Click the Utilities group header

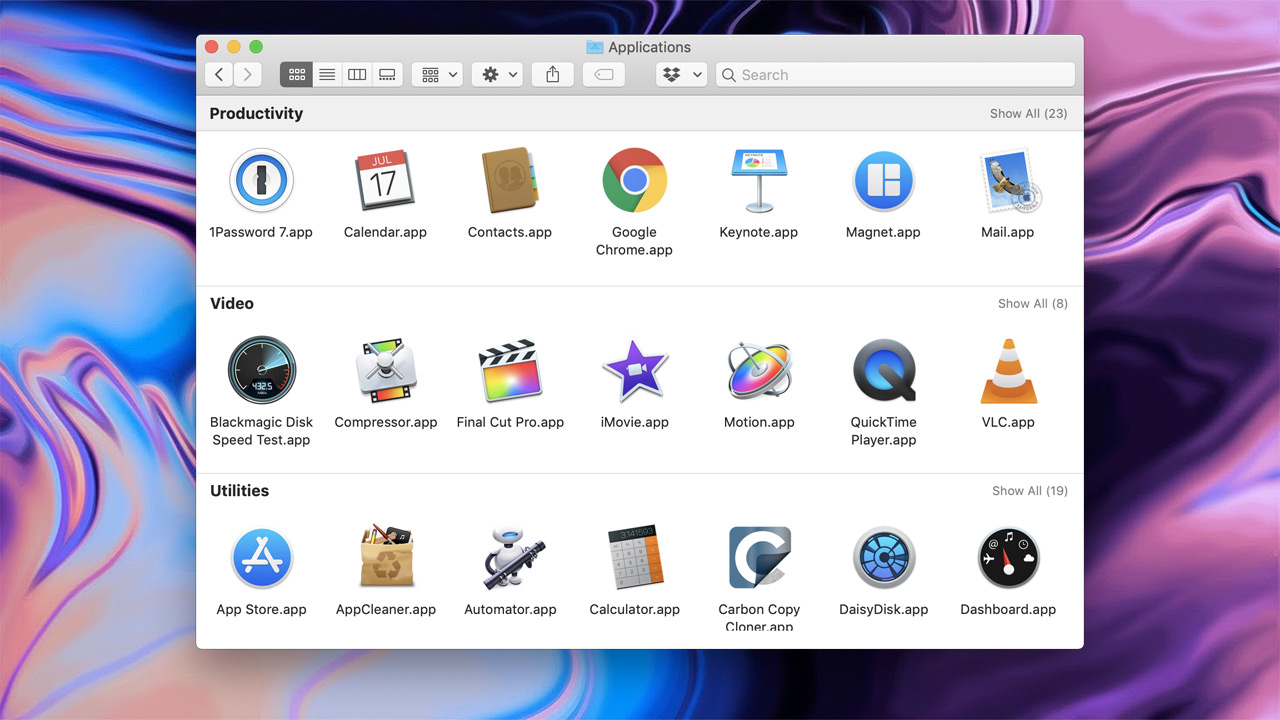coord(239,491)
